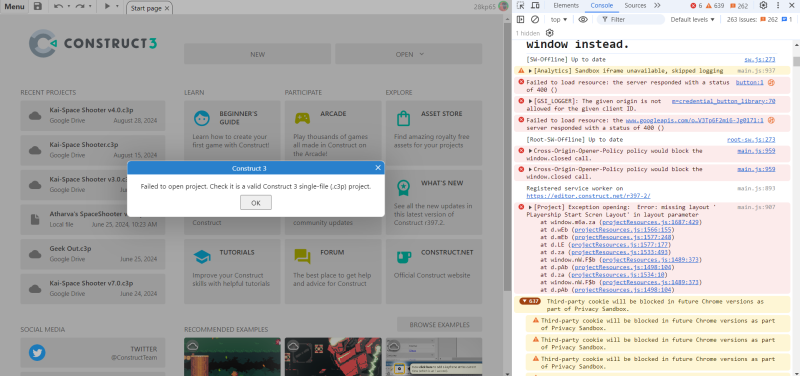
Task: Open the sw.js:273 source link
Action: (759, 59)
